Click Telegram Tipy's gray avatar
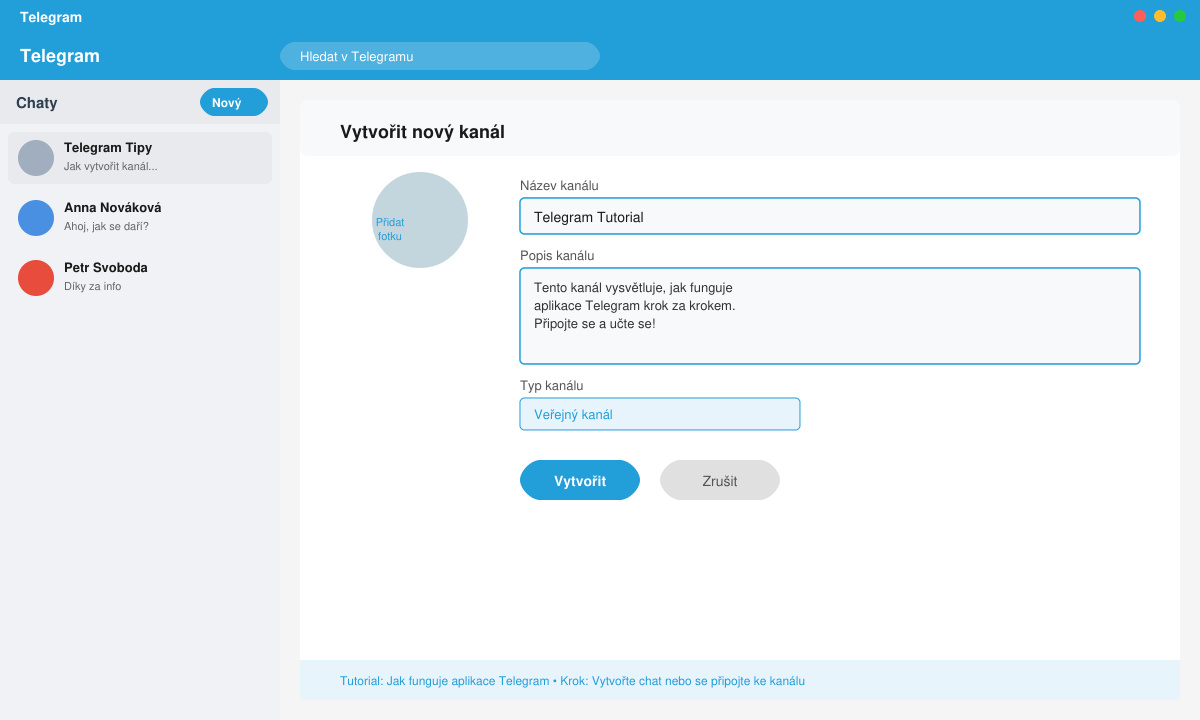The width and height of the screenshot is (1200, 720). (x=36, y=158)
